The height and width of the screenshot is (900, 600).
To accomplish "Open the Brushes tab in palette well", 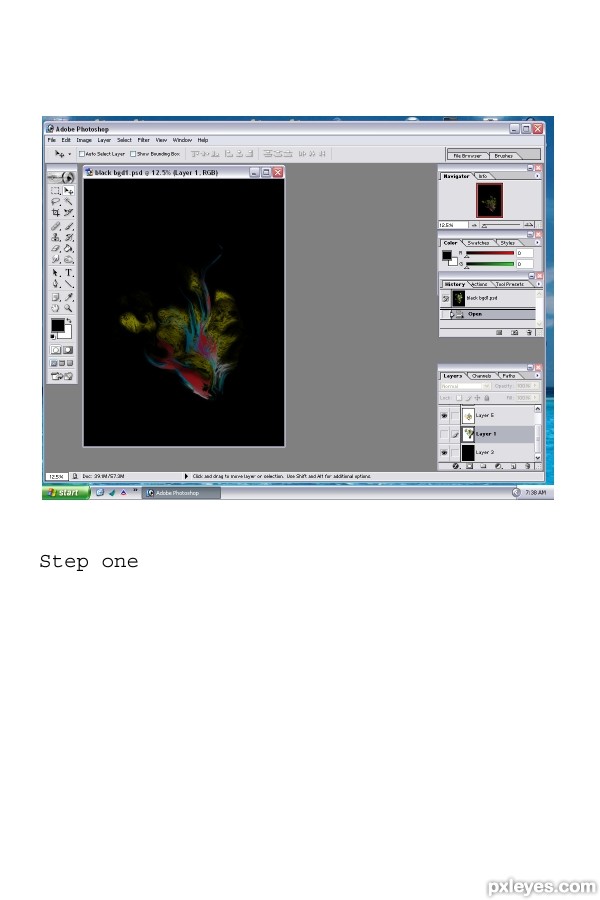I will [x=504, y=156].
